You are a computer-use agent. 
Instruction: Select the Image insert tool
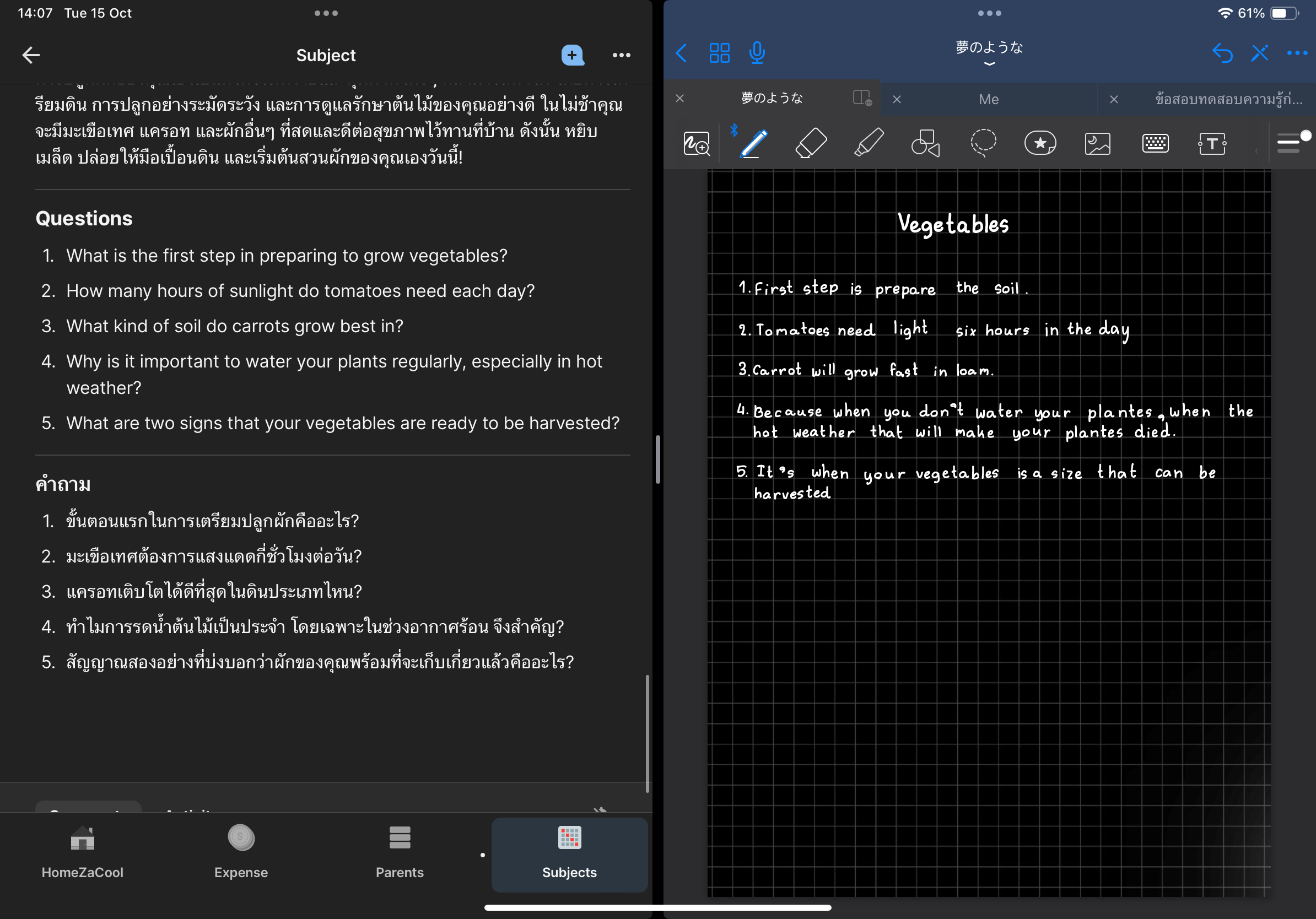coord(1097,143)
